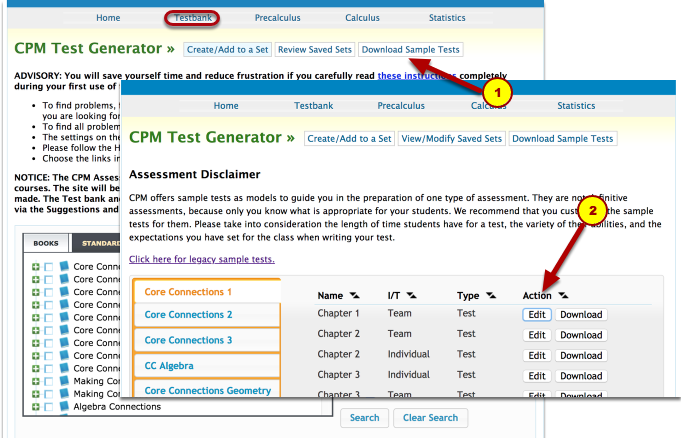Click the Search button

(x=364, y=418)
